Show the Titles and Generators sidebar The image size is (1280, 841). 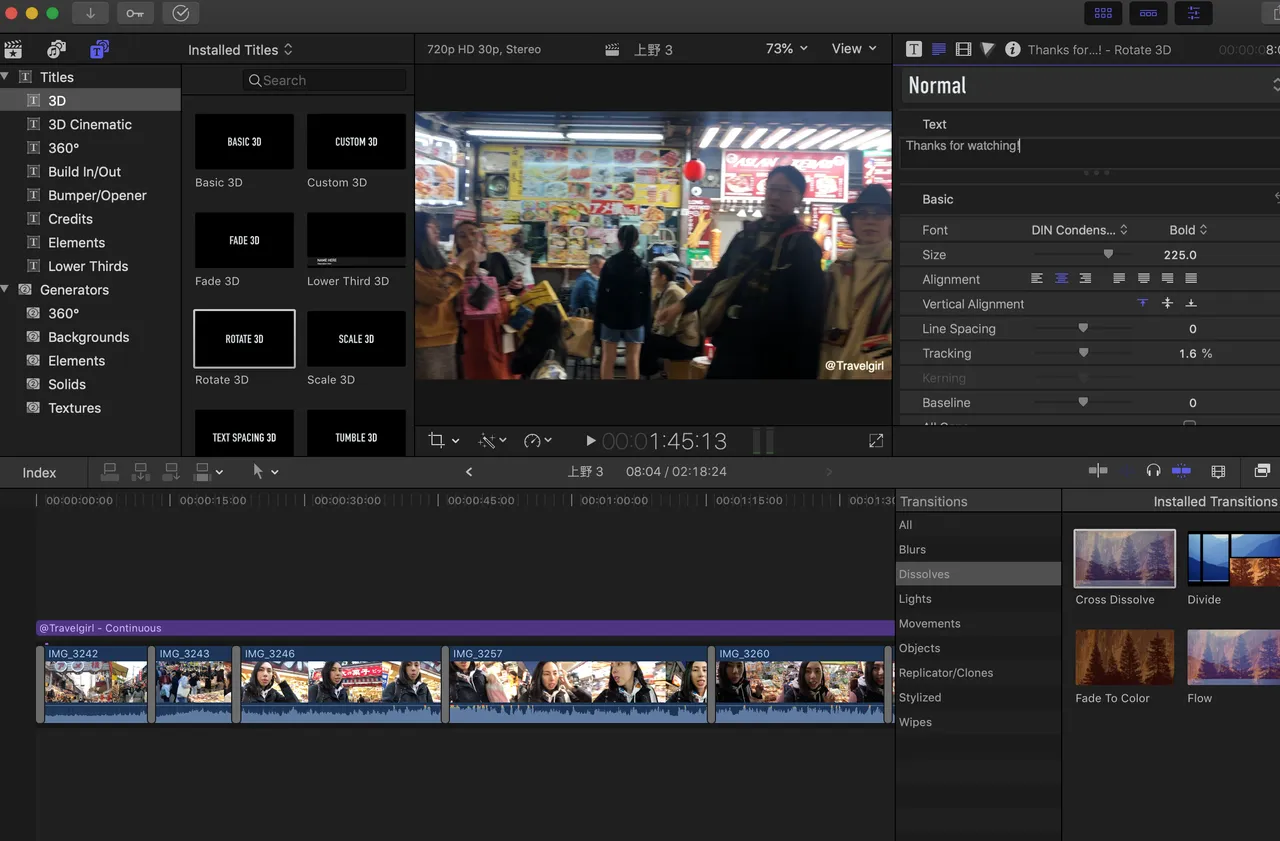[99, 49]
